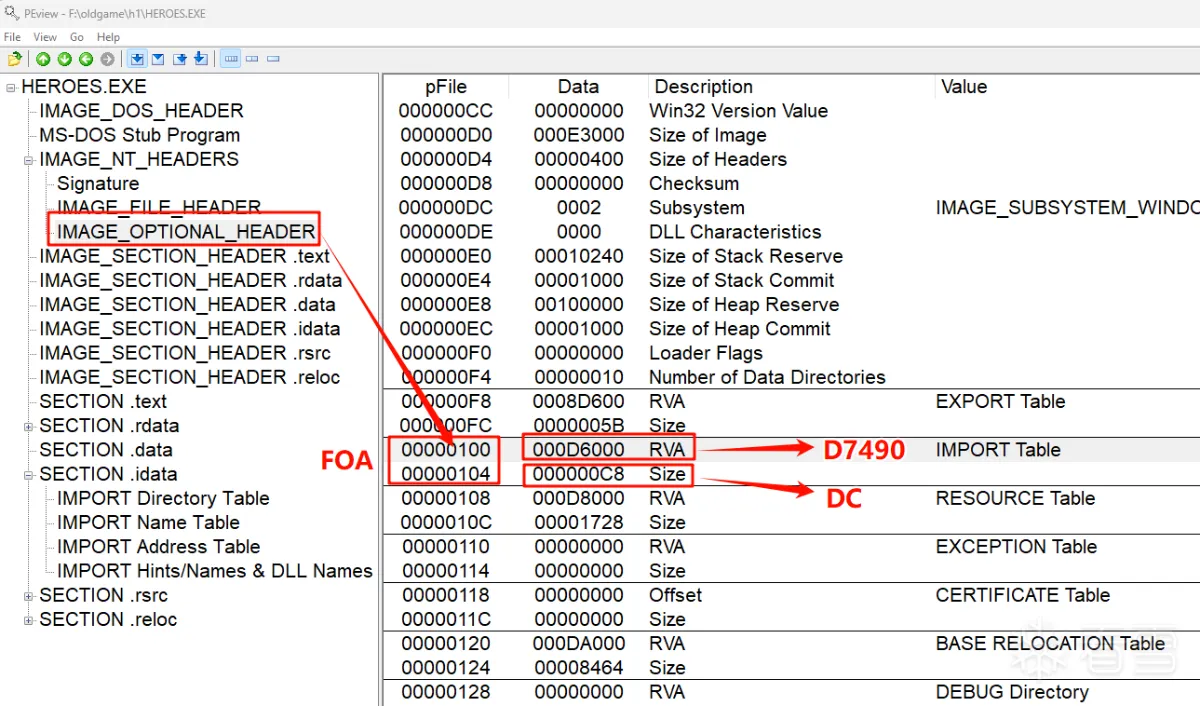The image size is (1200, 706).
Task: Open the Go menu
Action: (x=77, y=37)
